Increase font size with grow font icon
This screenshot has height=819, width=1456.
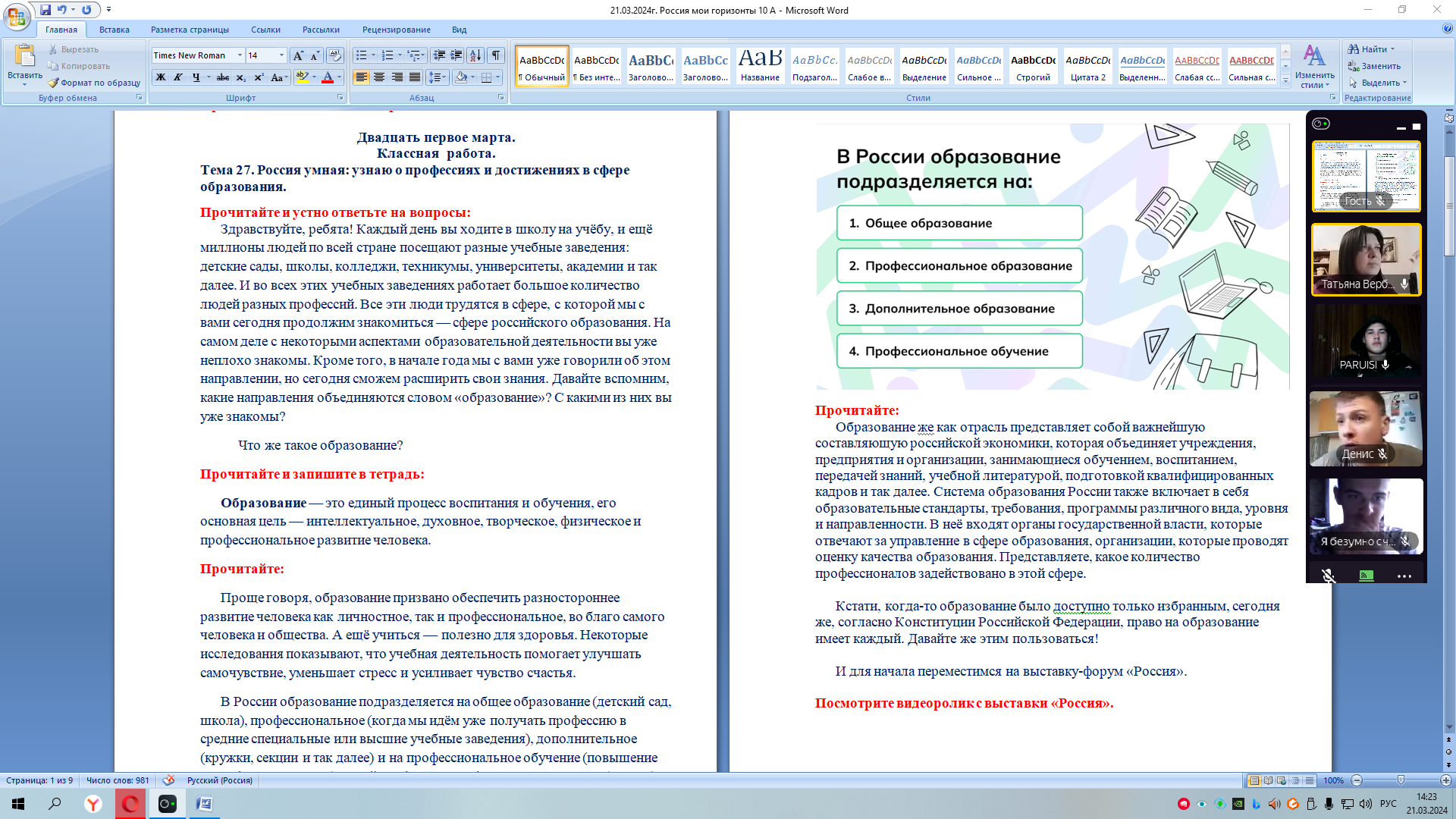[x=298, y=55]
